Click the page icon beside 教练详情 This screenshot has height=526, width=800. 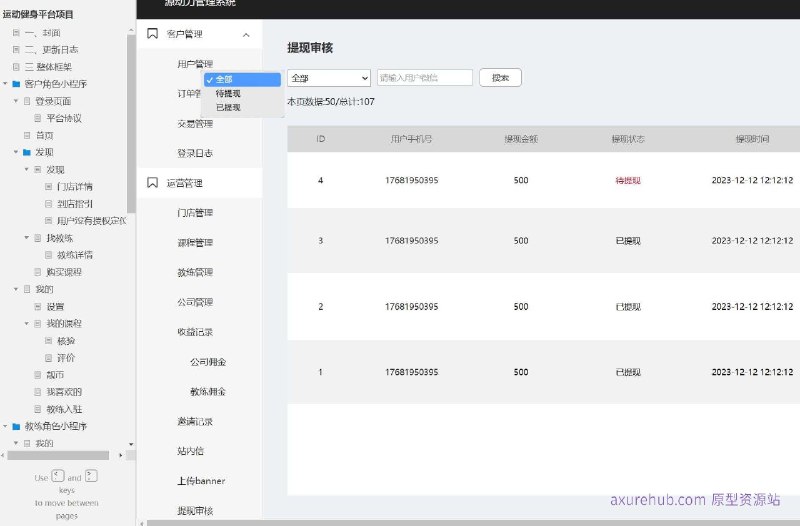[x=48, y=255]
